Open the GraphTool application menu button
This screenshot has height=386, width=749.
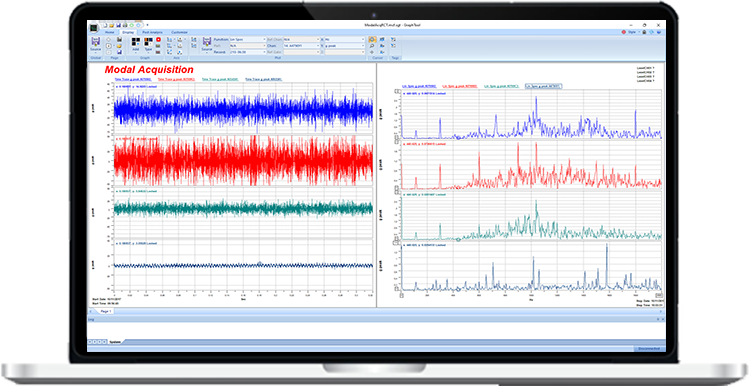[x=94, y=28]
